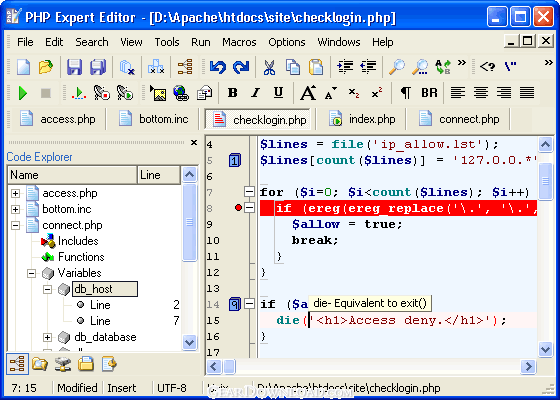Click the Redo arrow icon
This screenshot has height=400, width=560.
coord(241,67)
